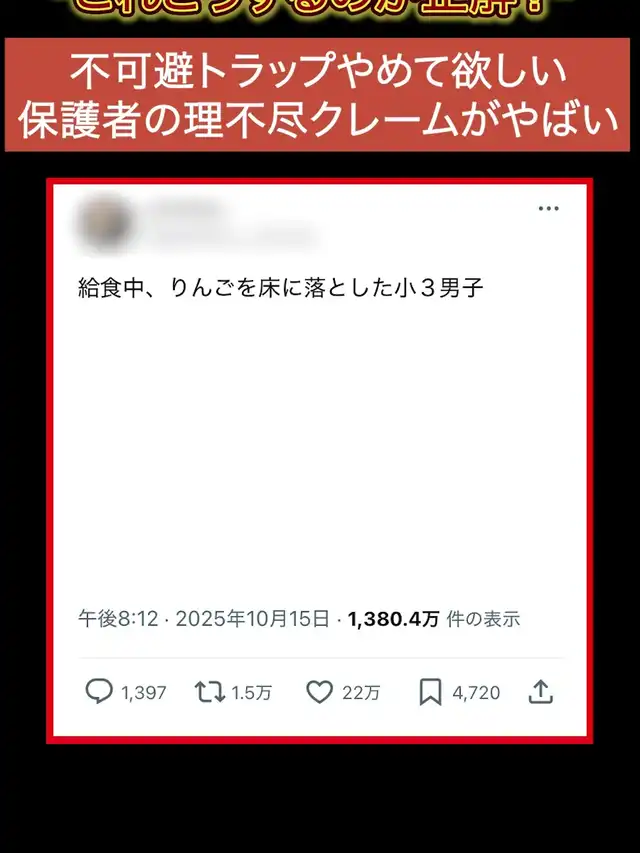Click the bookmark count 4,720
The image size is (640, 853).
tap(476, 693)
